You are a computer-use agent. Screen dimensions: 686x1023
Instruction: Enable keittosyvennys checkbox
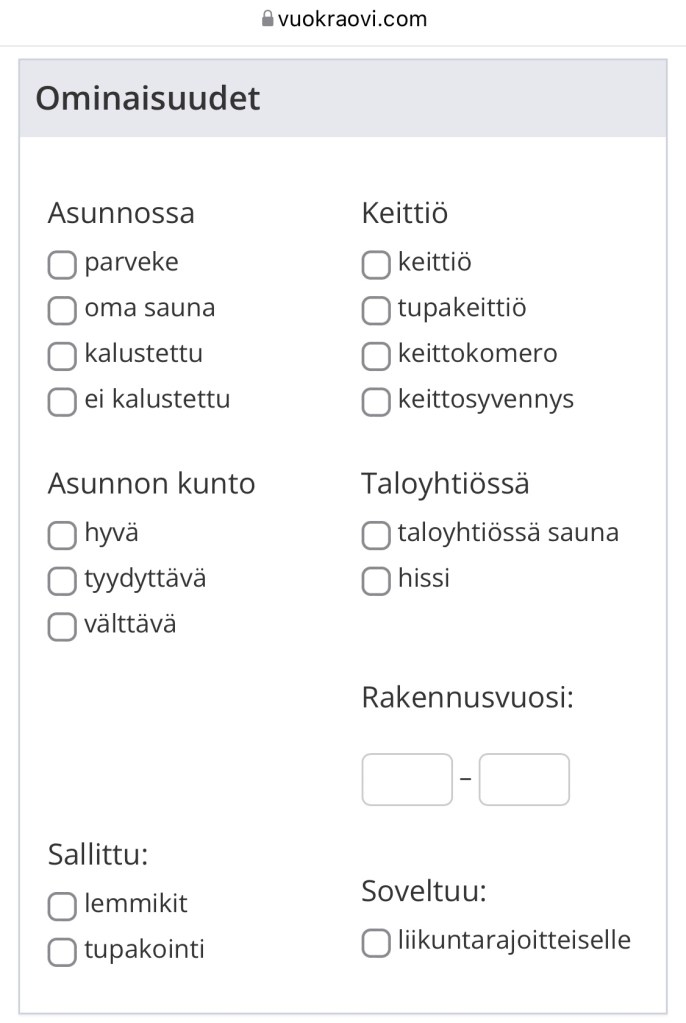pos(376,402)
